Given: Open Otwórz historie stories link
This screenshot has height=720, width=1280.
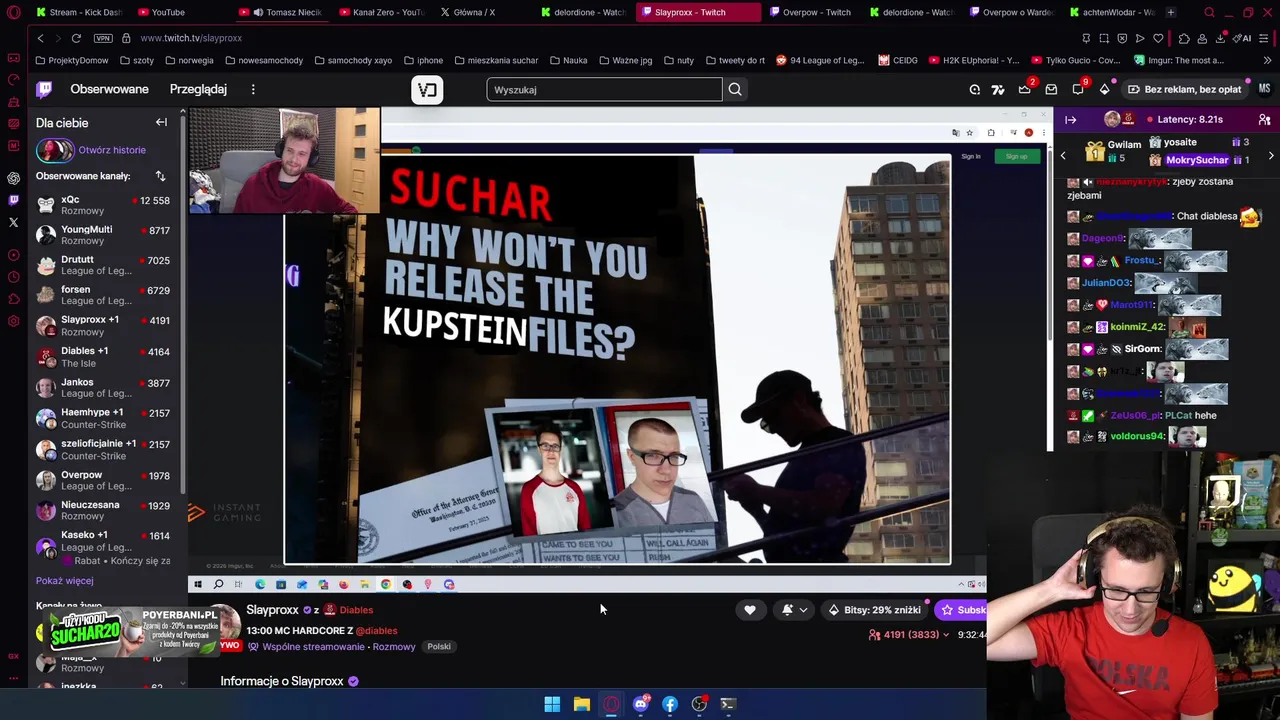Looking at the screenshot, I should click(x=112, y=150).
